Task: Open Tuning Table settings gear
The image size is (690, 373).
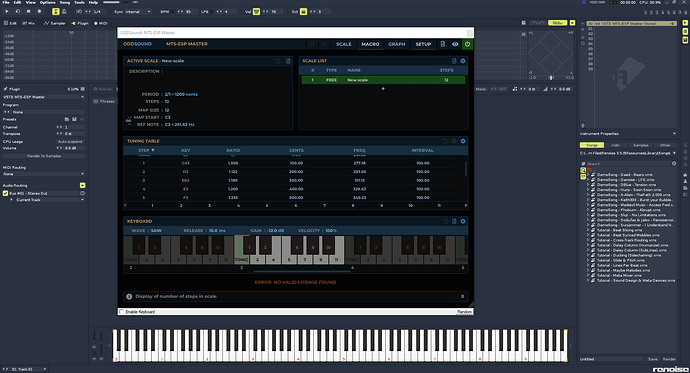Action: [x=463, y=141]
